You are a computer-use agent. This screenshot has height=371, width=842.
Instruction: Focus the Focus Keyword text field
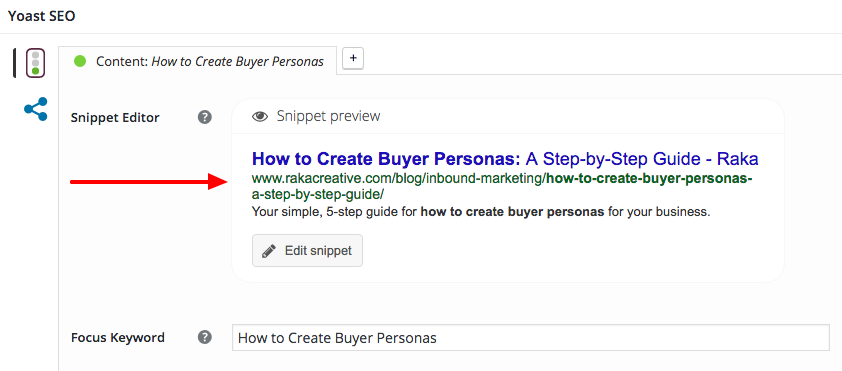531,337
